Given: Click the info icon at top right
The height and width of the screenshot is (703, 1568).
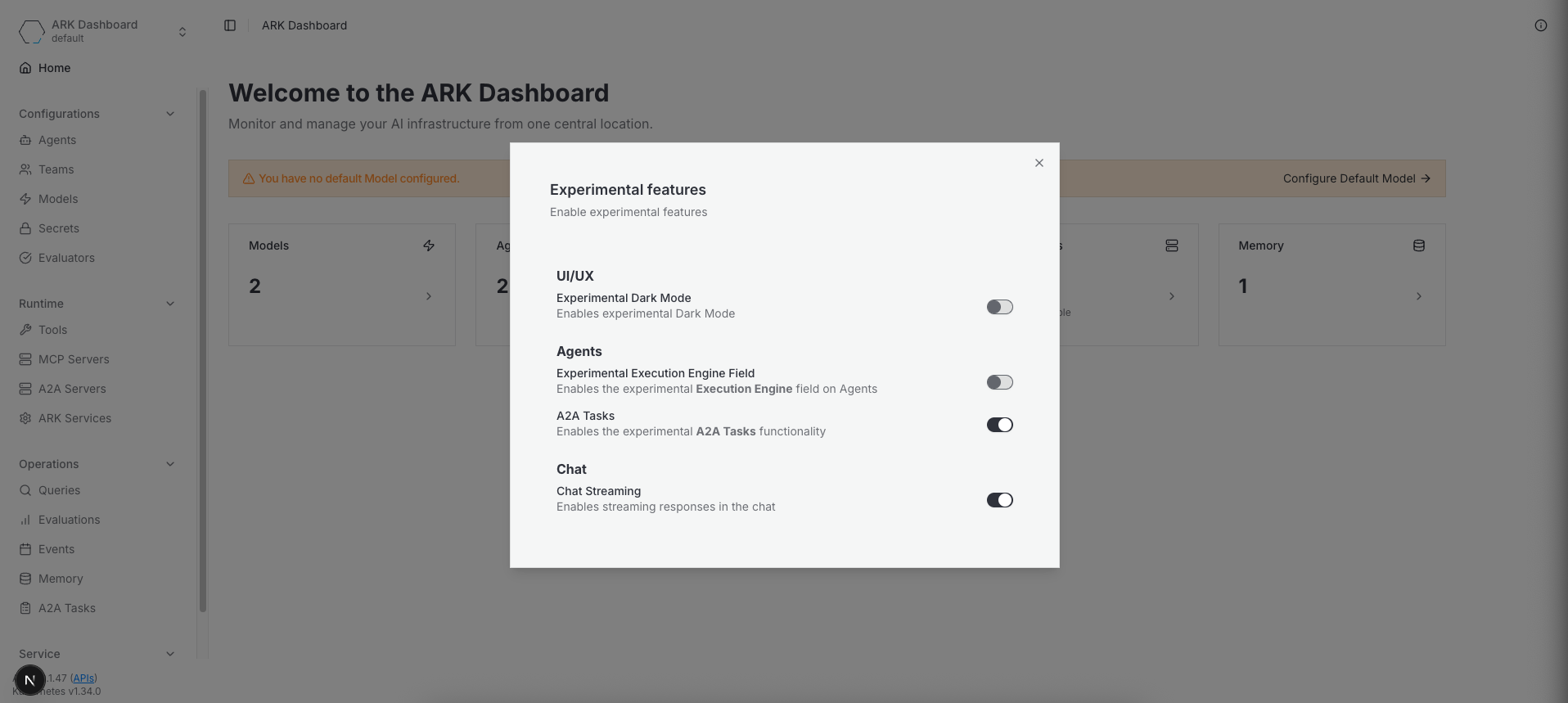Looking at the screenshot, I should click(1541, 25).
